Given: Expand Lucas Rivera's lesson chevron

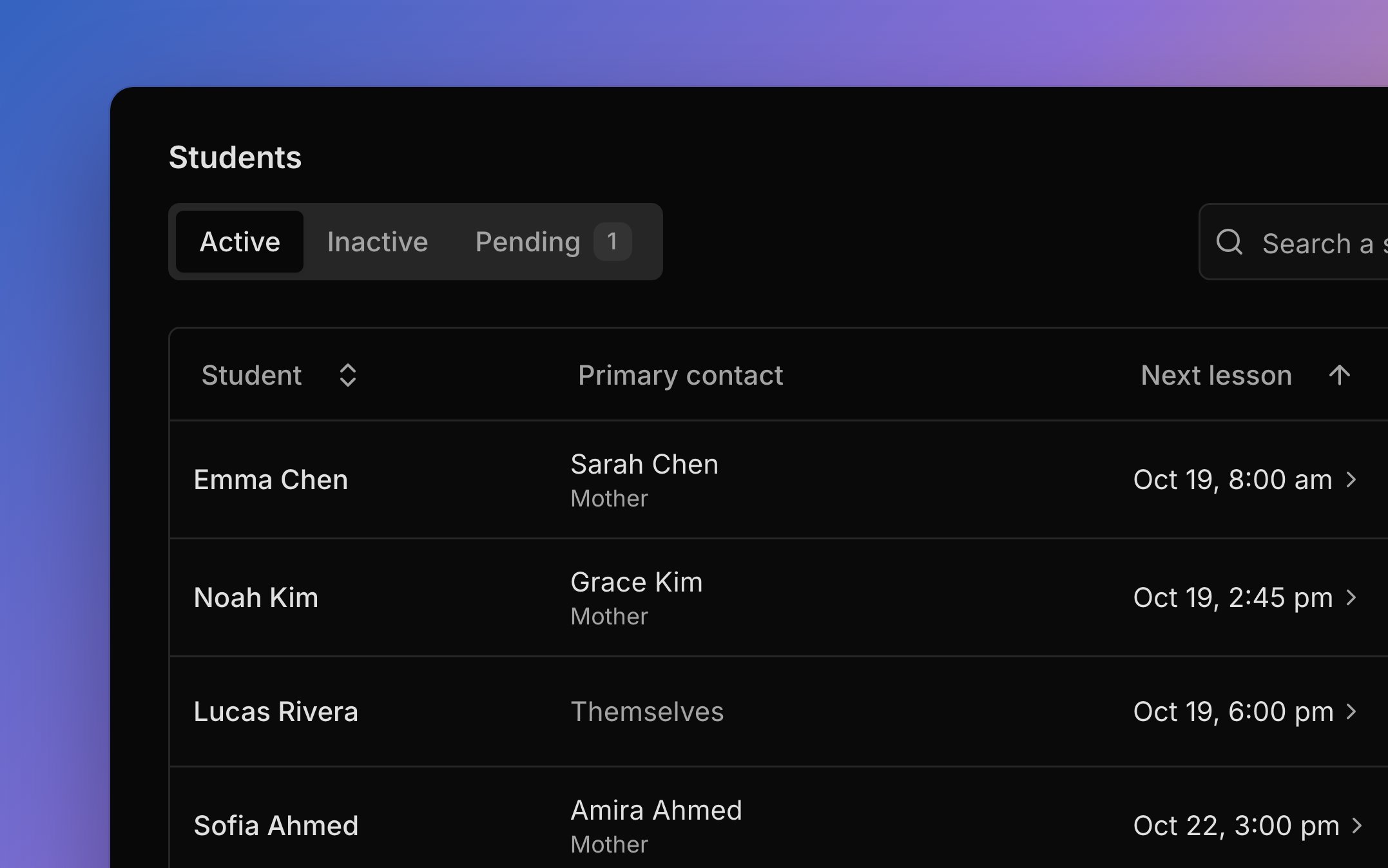Looking at the screenshot, I should click(1352, 711).
